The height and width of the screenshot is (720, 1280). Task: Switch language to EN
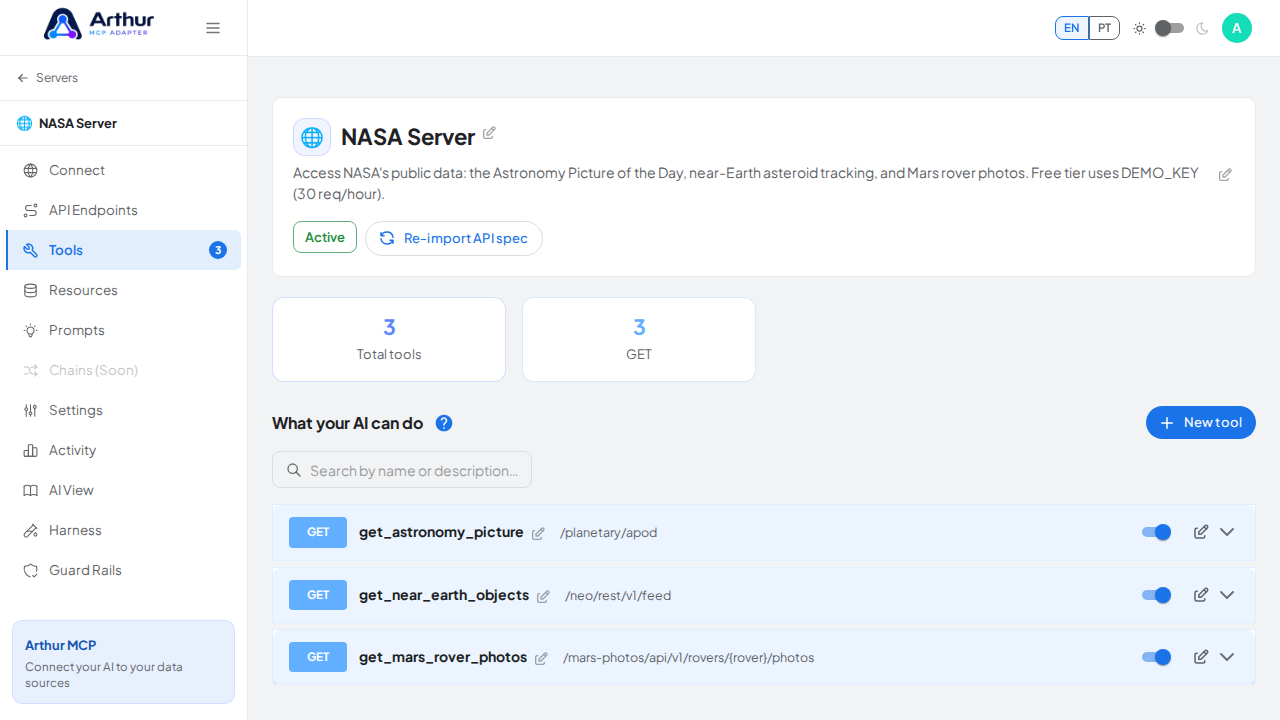1072,28
